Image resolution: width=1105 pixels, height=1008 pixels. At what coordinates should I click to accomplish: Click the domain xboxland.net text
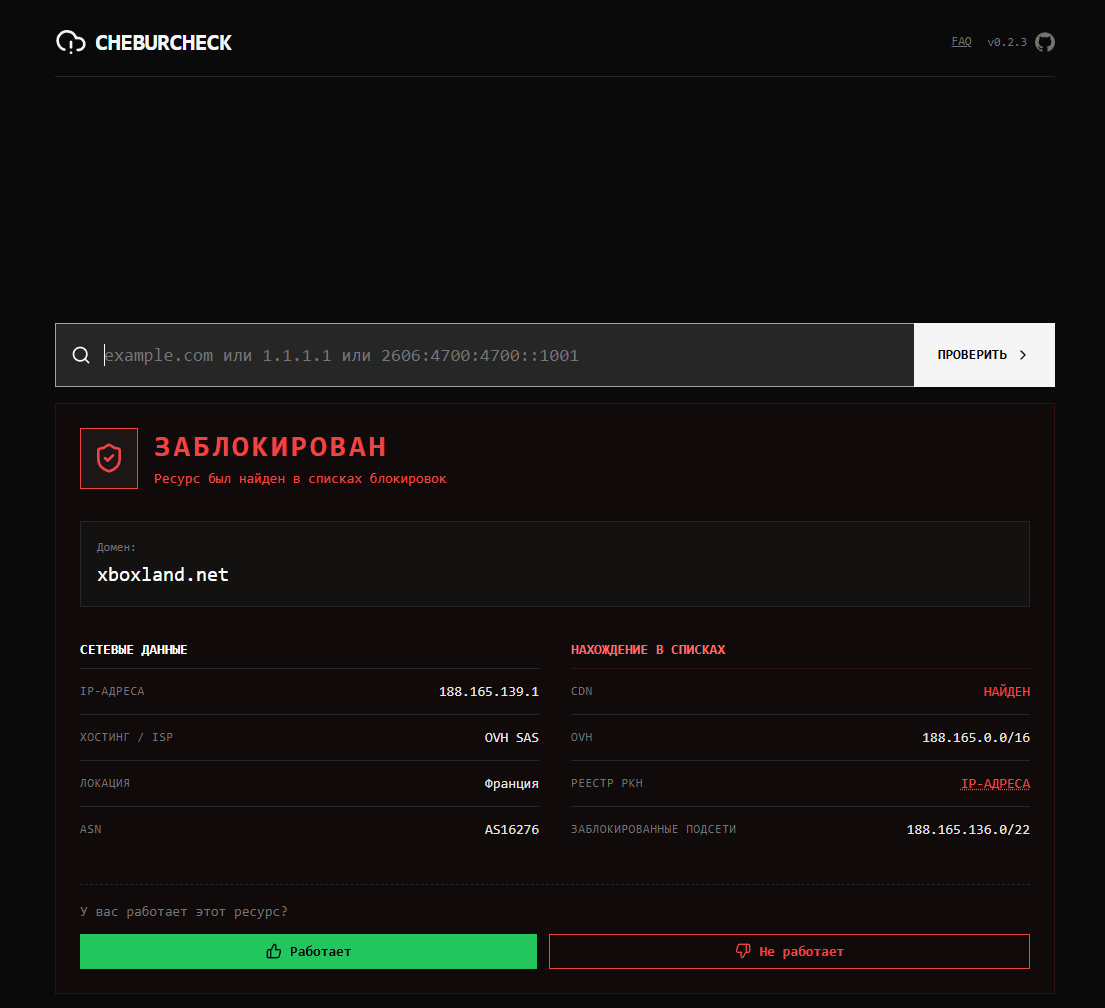click(x=163, y=574)
